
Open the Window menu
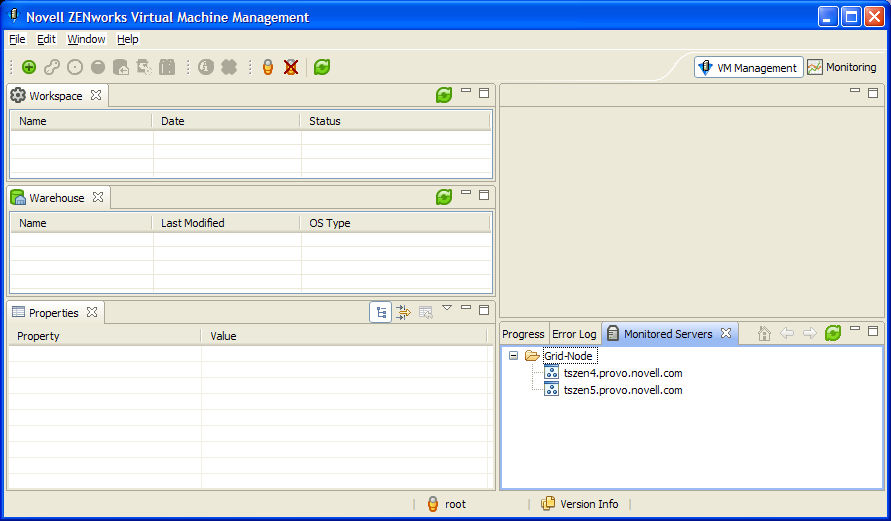coord(86,39)
